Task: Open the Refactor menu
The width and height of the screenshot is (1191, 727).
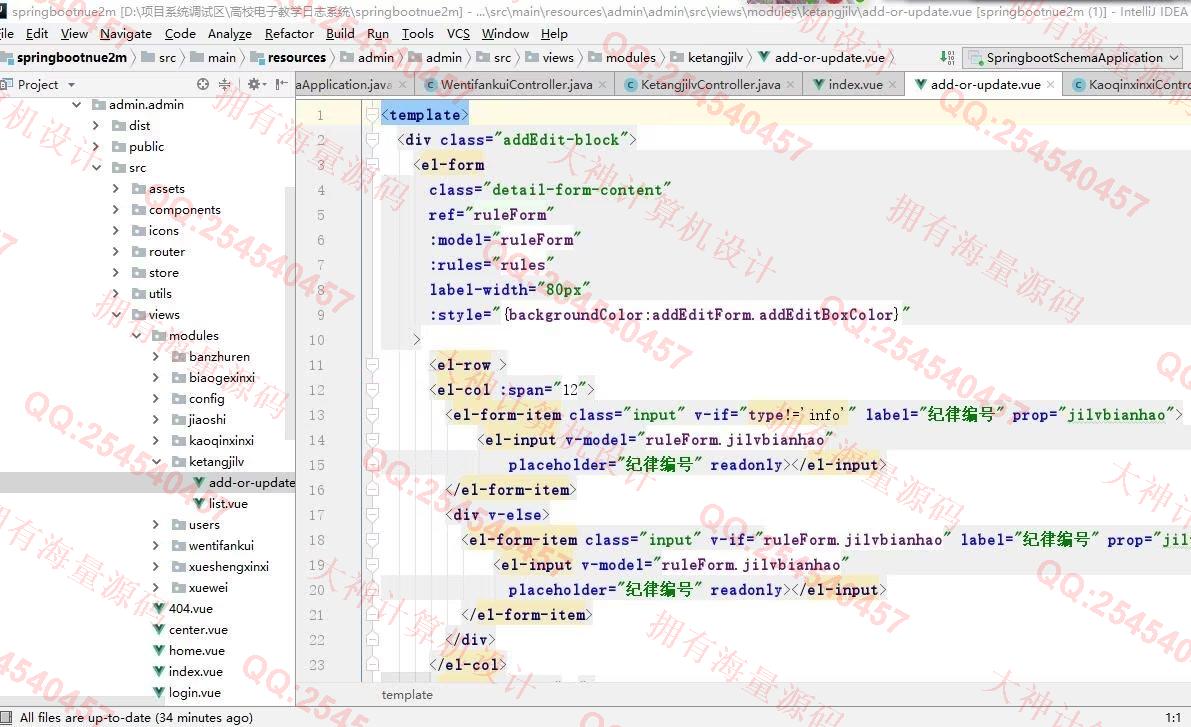Action: [x=290, y=33]
